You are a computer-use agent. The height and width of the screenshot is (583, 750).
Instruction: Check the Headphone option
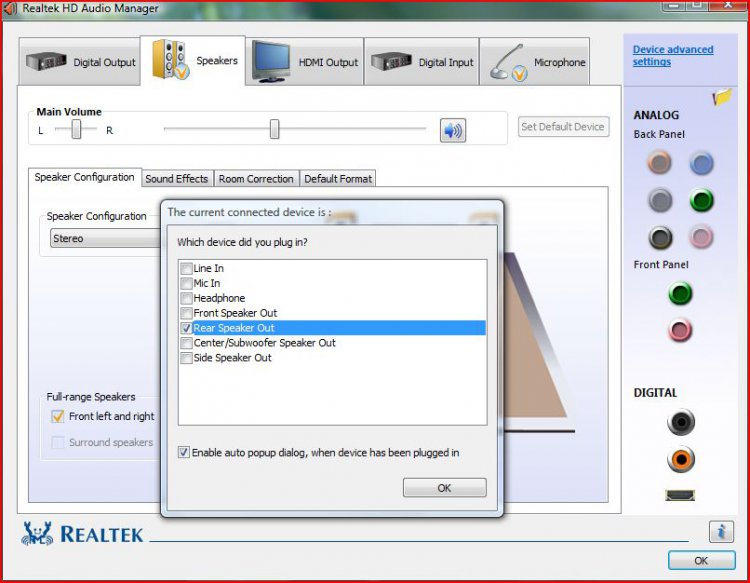click(x=187, y=298)
